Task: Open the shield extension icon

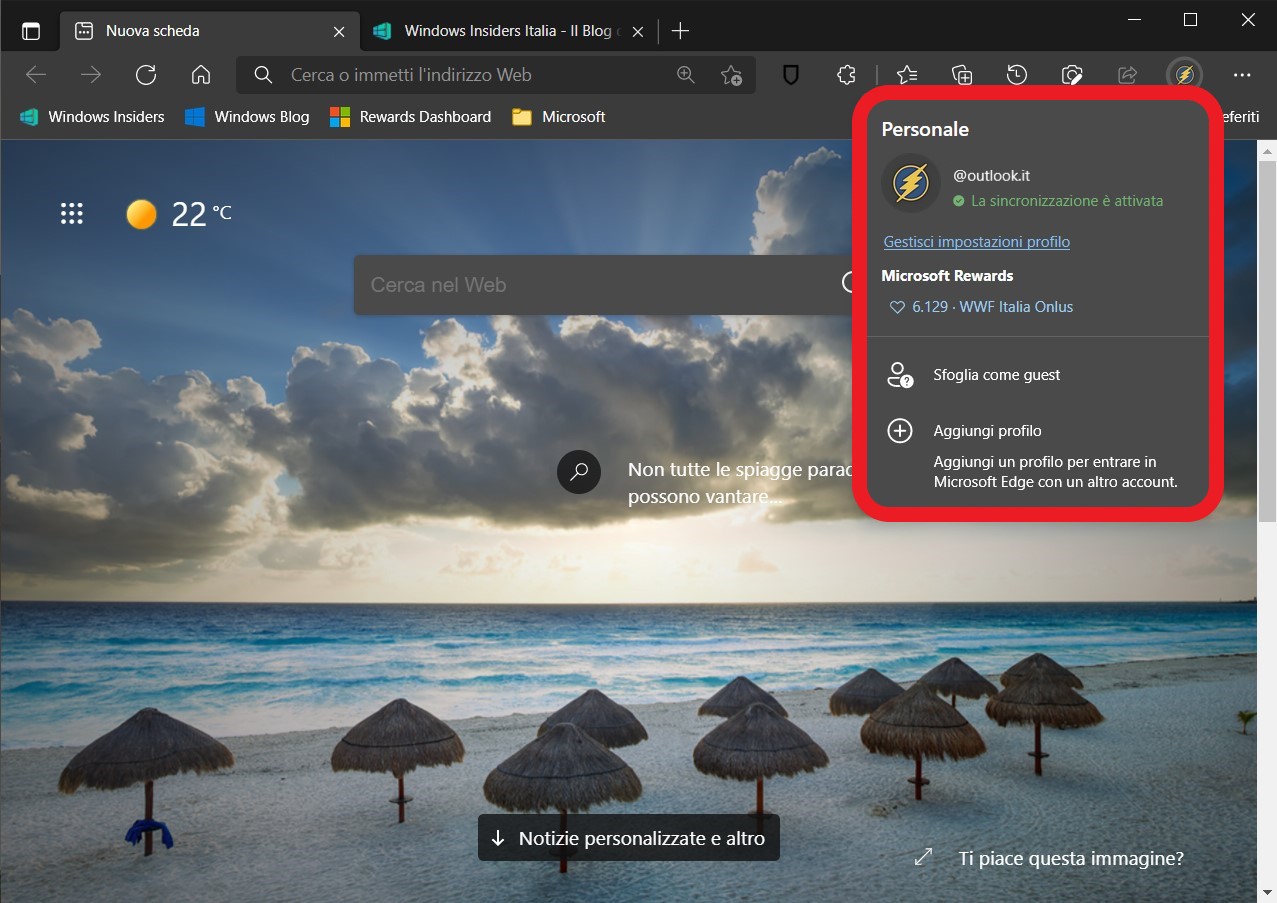Action: point(791,75)
